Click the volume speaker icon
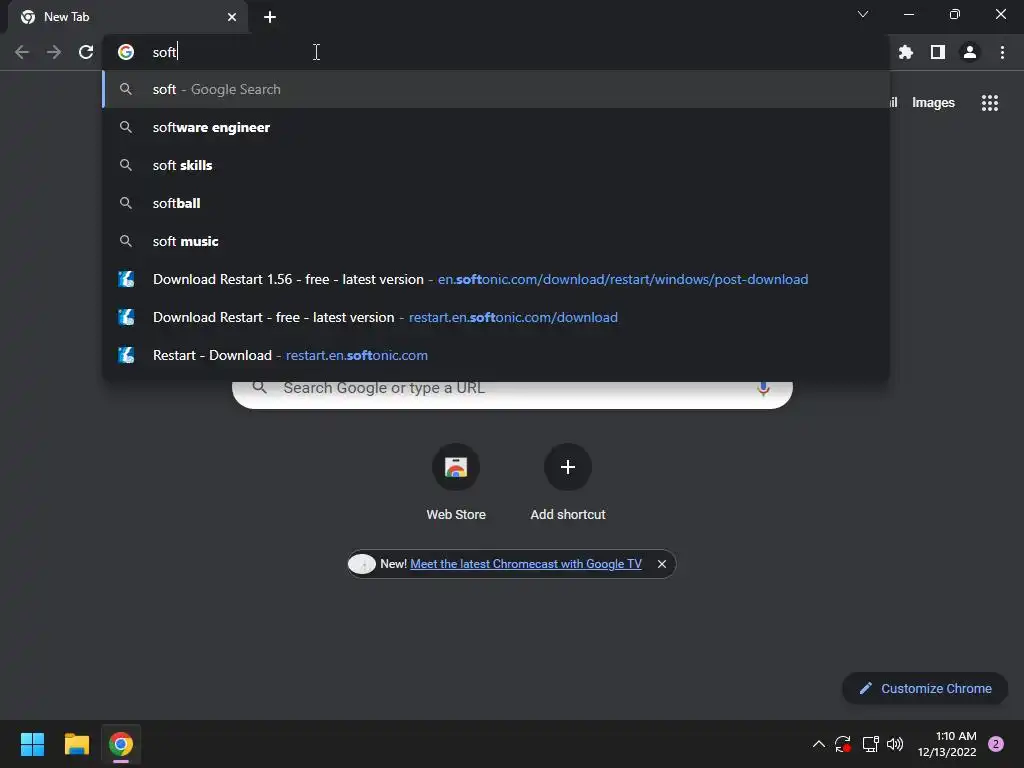The width and height of the screenshot is (1024, 768). coord(895,744)
